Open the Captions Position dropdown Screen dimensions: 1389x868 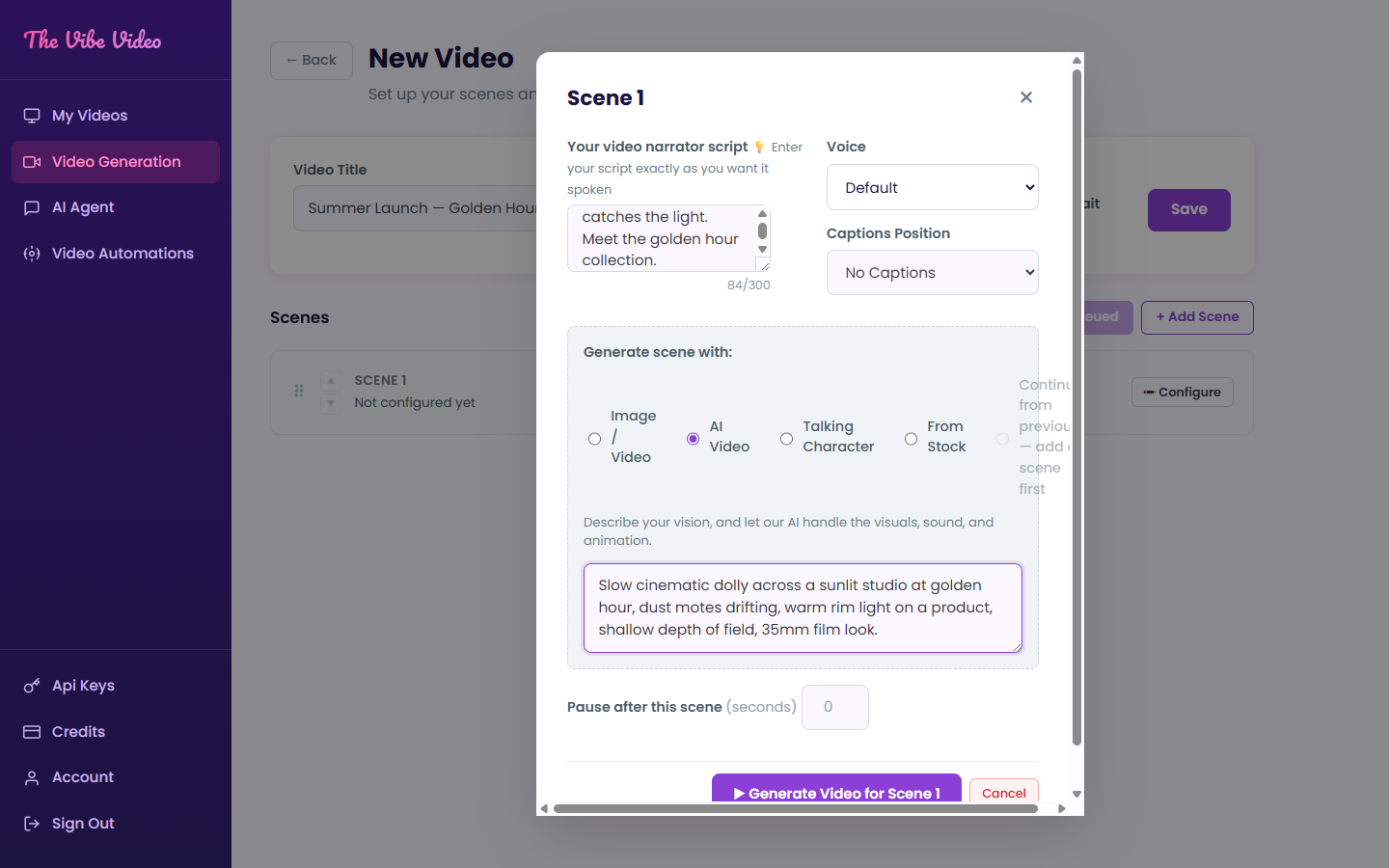(x=933, y=273)
